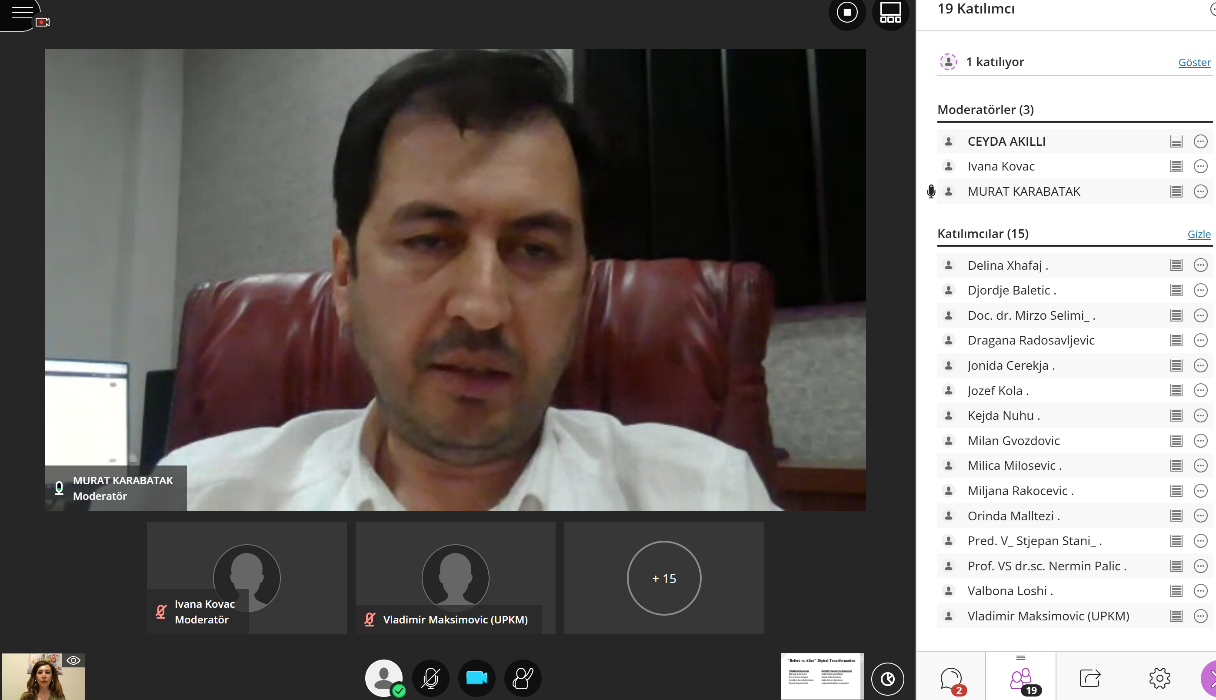Screen dimensions: 1216x700
Task: Click the shared slide thumbnail preview
Action: [x=821, y=676]
